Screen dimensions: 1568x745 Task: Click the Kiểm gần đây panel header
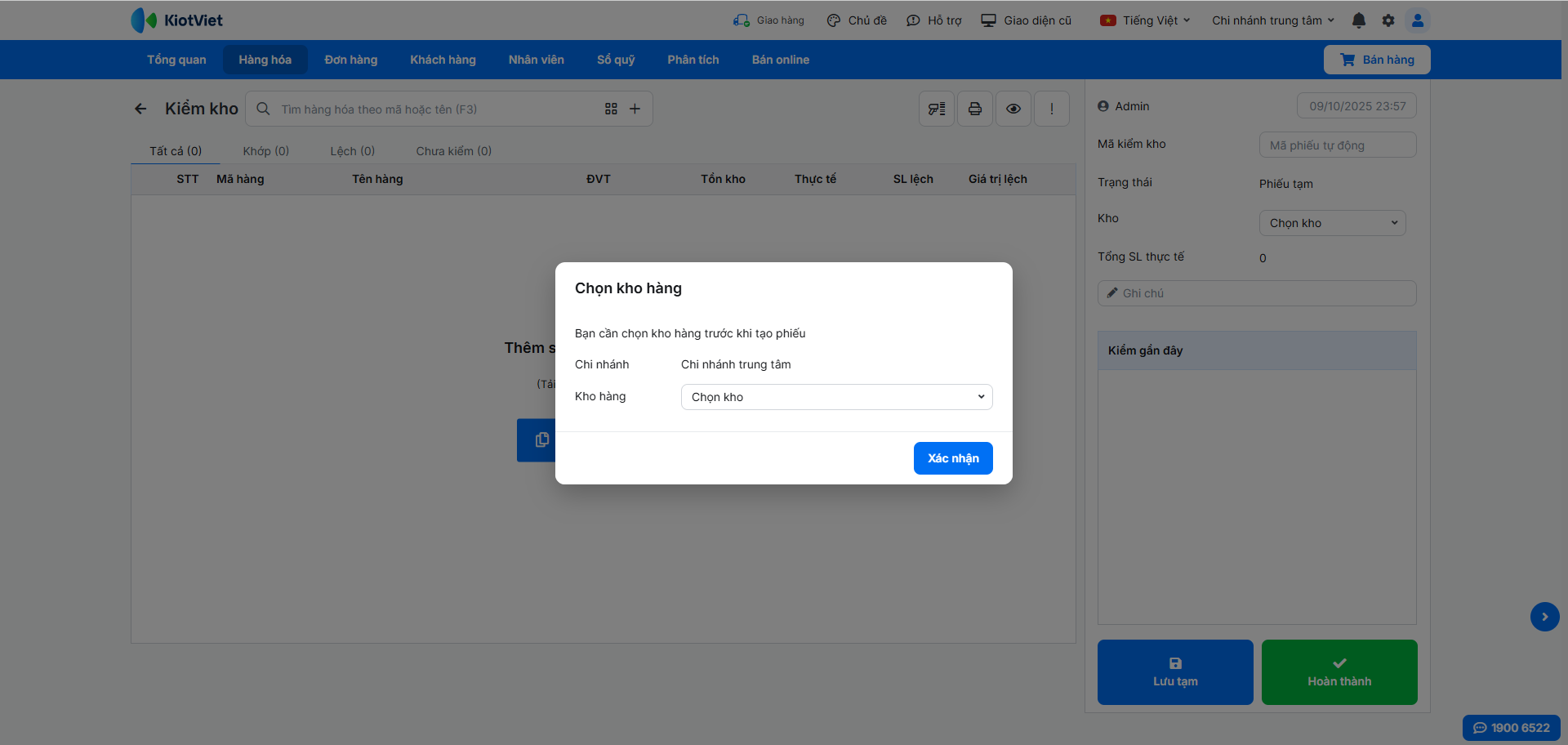[1257, 350]
